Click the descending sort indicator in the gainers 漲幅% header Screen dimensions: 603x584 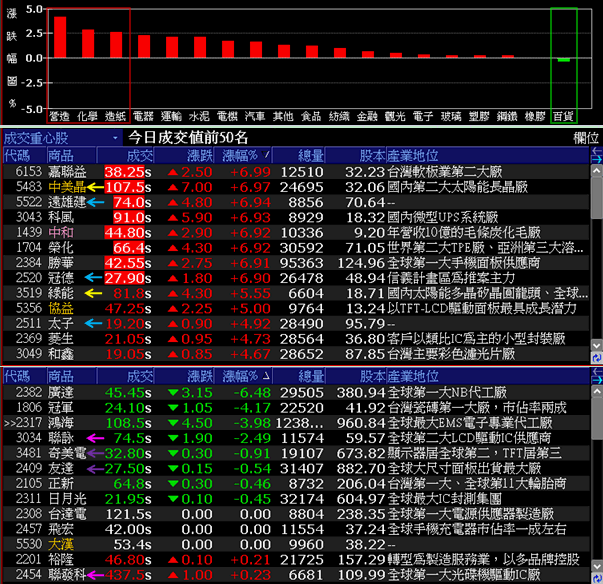pos(265,155)
